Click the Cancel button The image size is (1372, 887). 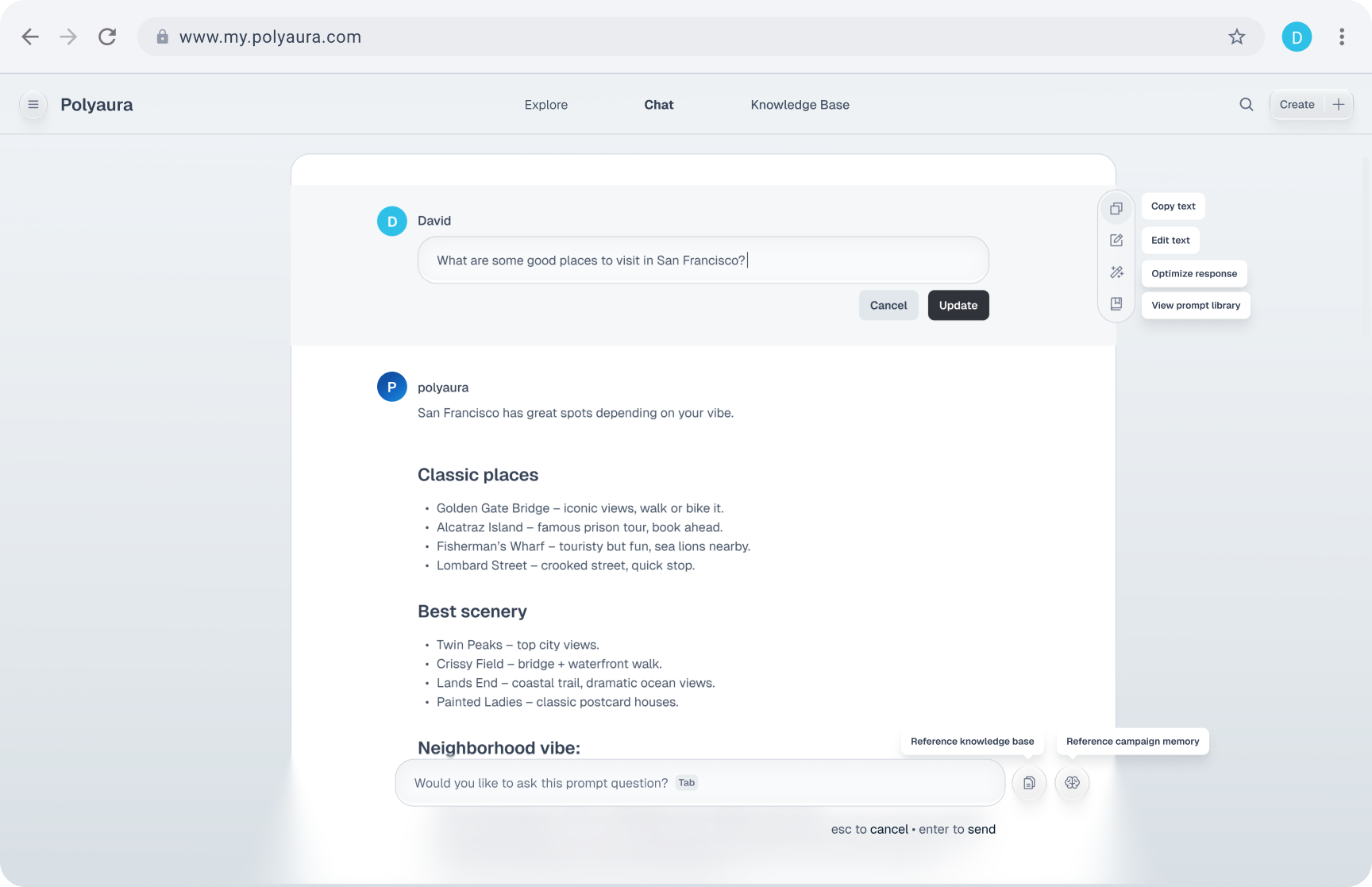888,305
